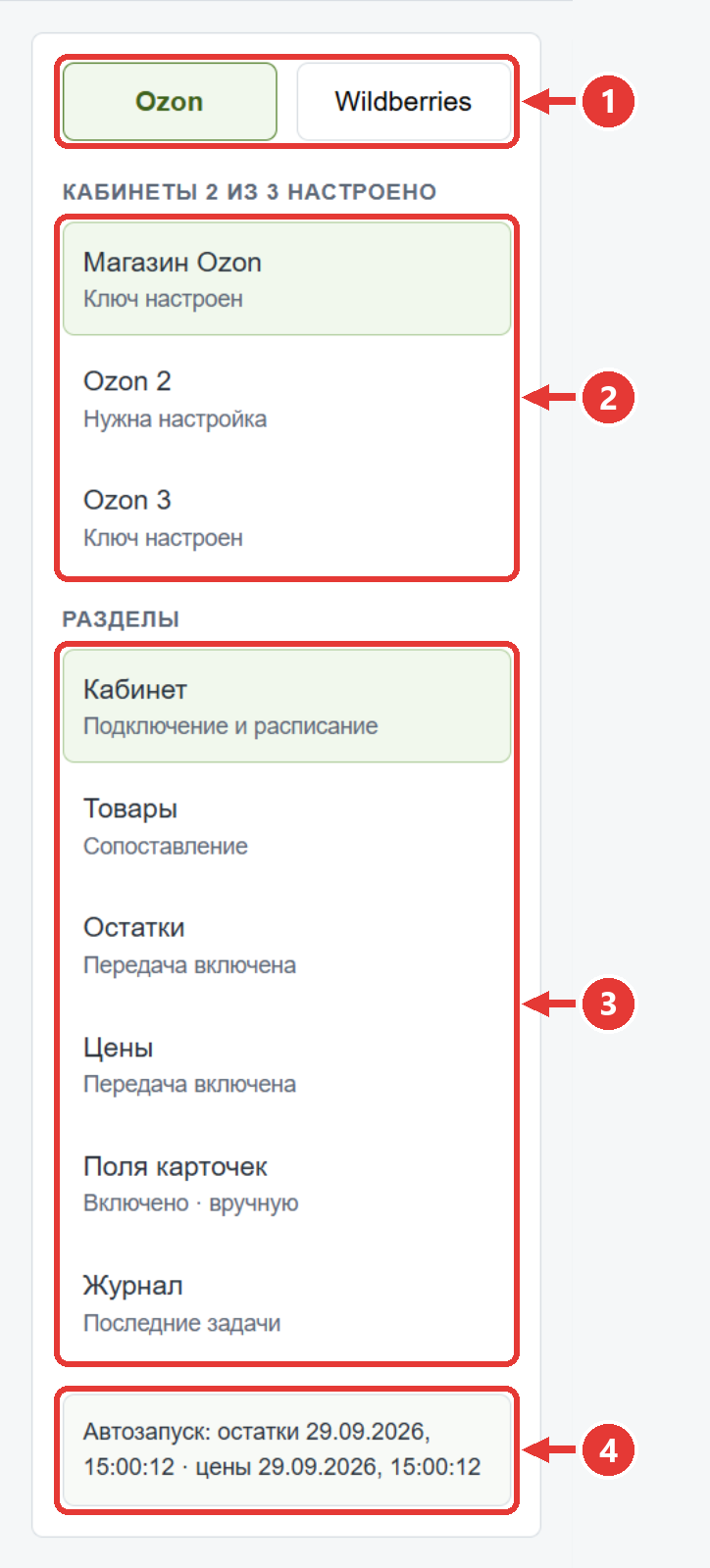Open the Цены section
710x1568 pixels.
point(287,1065)
